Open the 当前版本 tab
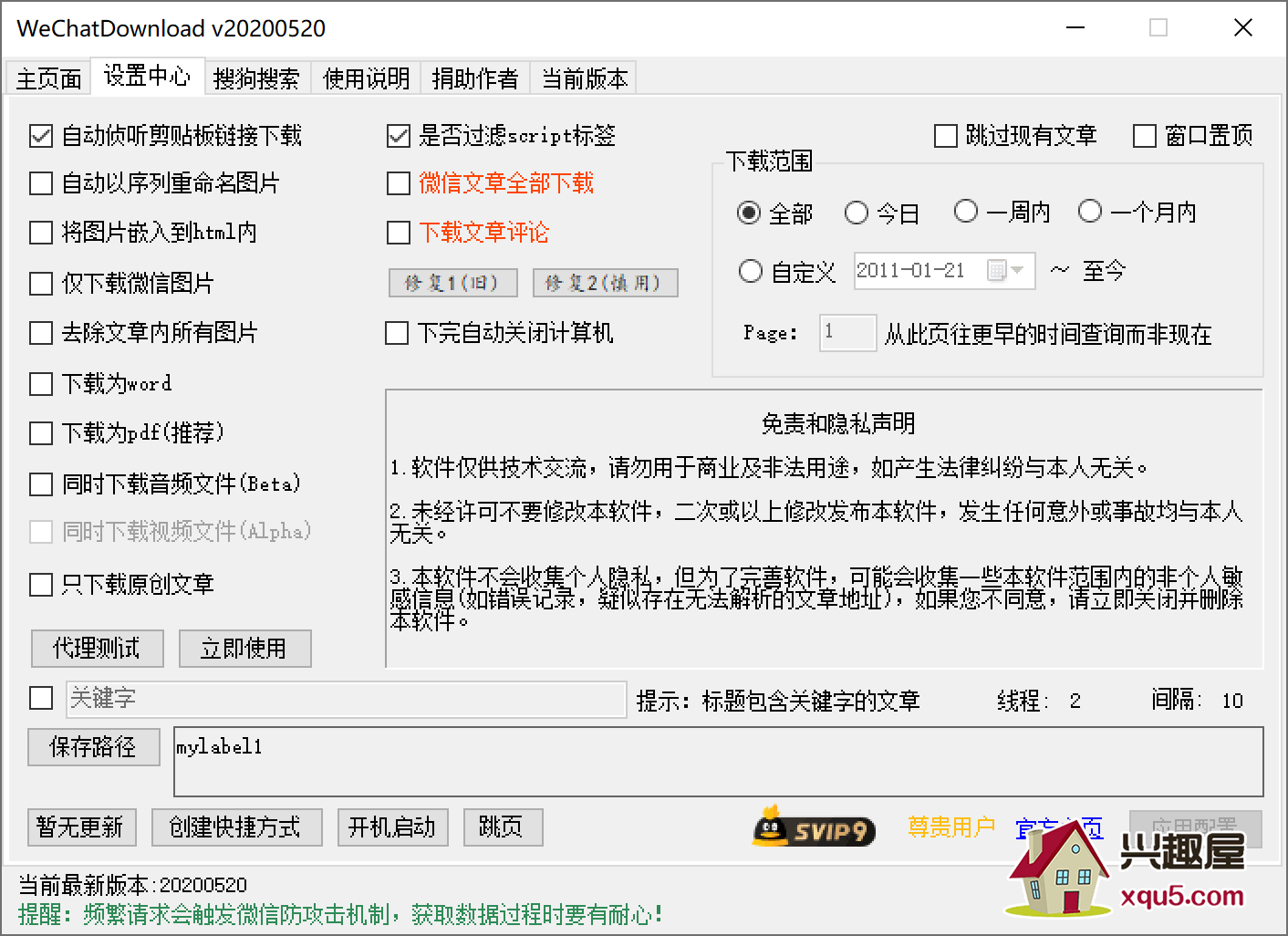The image size is (1288, 936). 585,78
